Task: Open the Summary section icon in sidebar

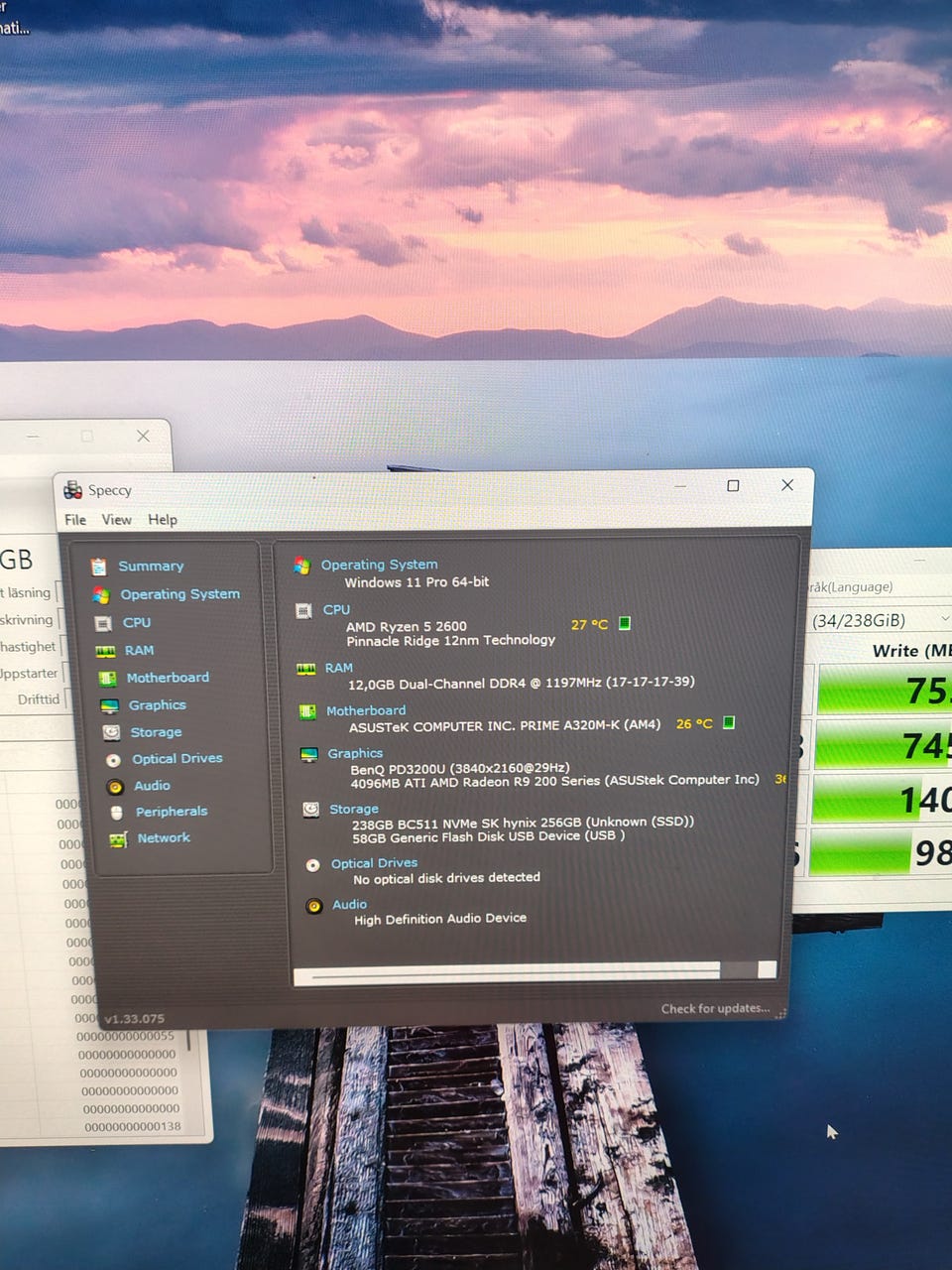Action: 99,567
